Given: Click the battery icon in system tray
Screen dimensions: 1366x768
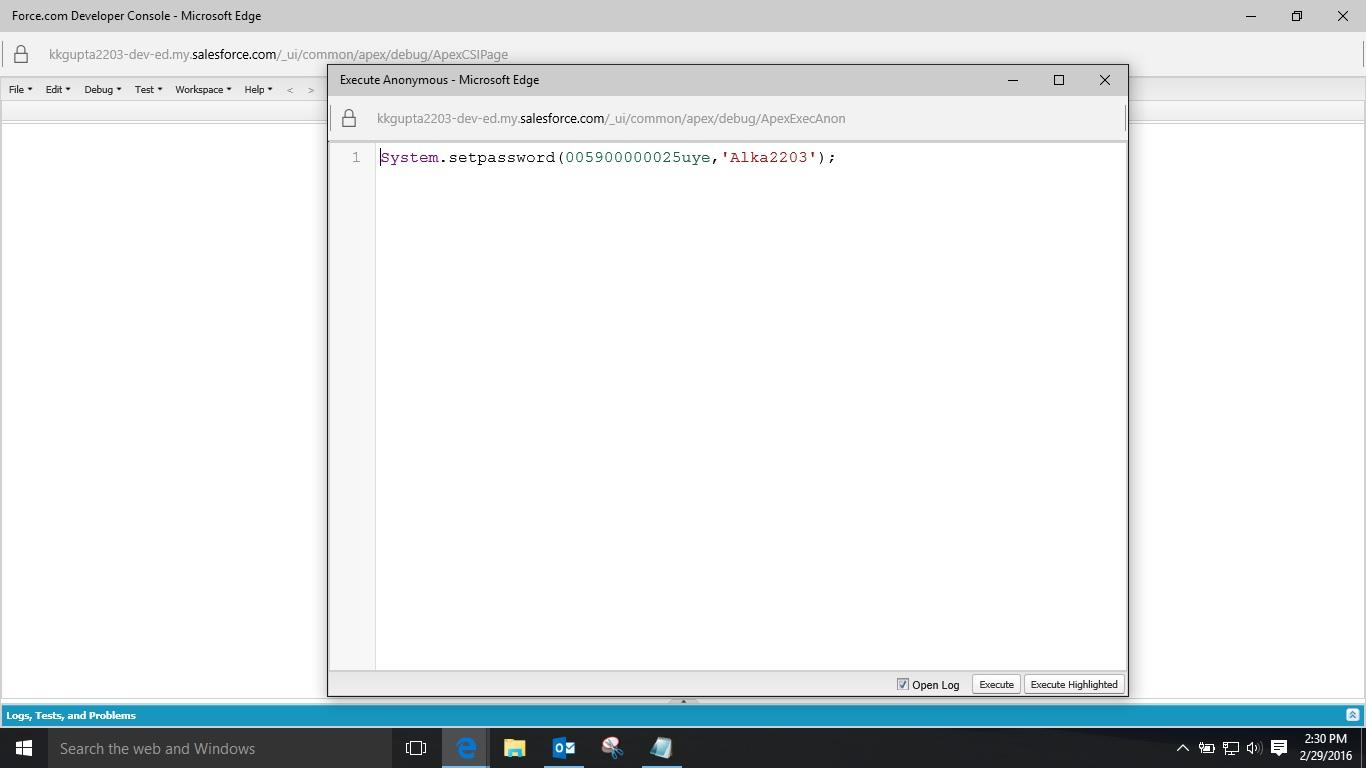Looking at the screenshot, I should [1207, 748].
